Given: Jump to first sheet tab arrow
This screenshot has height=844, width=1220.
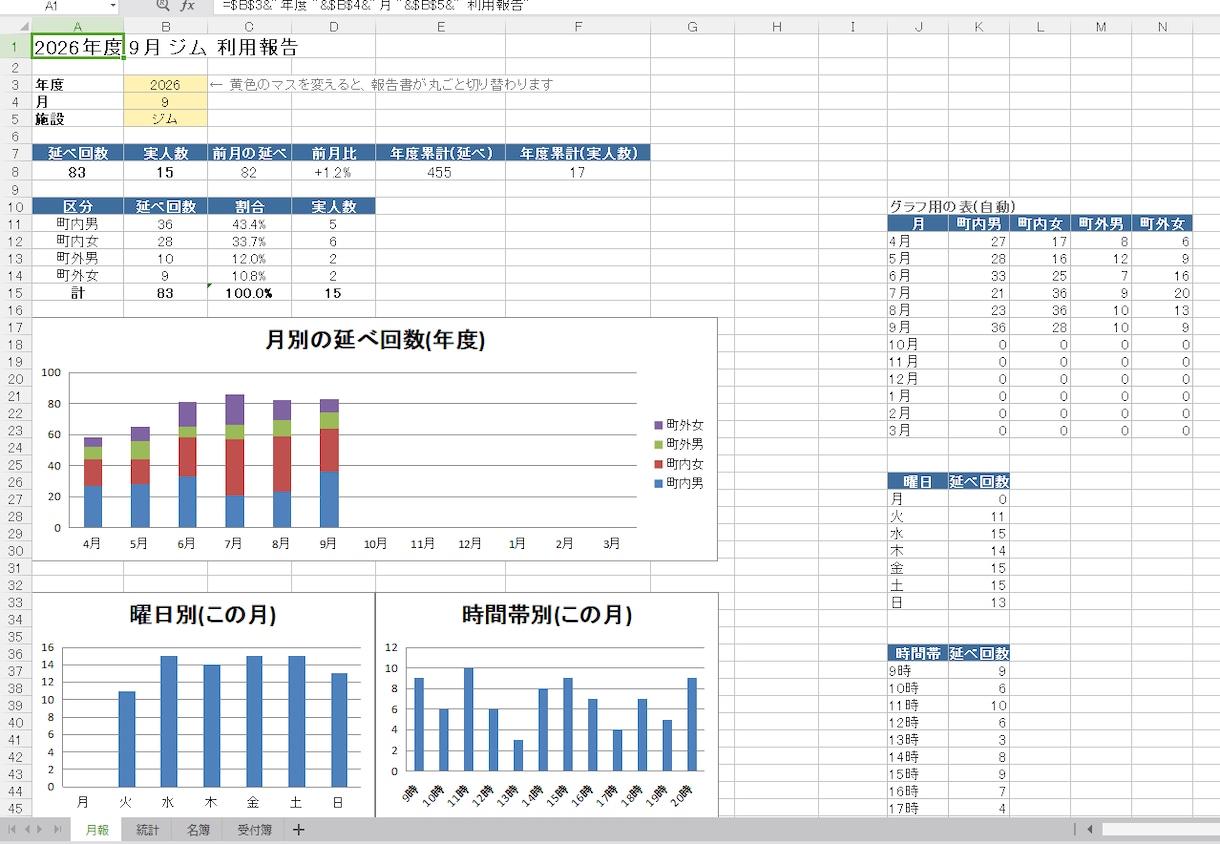Looking at the screenshot, I should [12, 830].
